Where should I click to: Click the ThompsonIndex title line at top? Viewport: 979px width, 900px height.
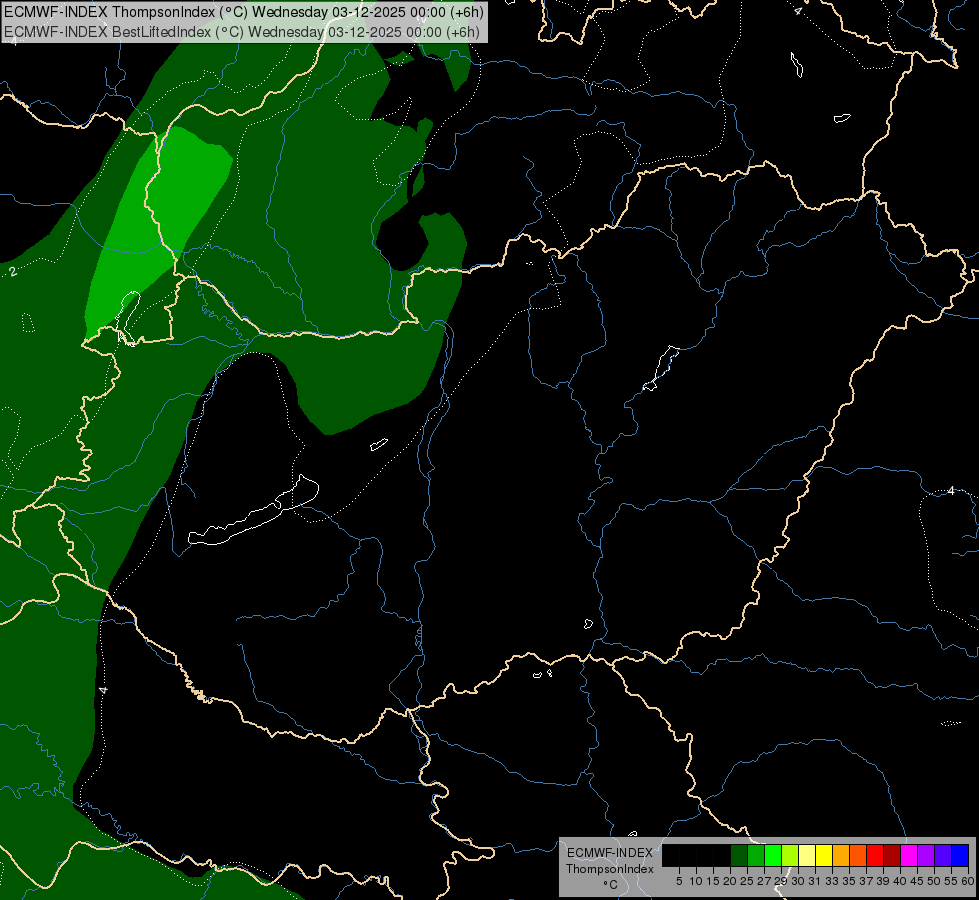244,12
